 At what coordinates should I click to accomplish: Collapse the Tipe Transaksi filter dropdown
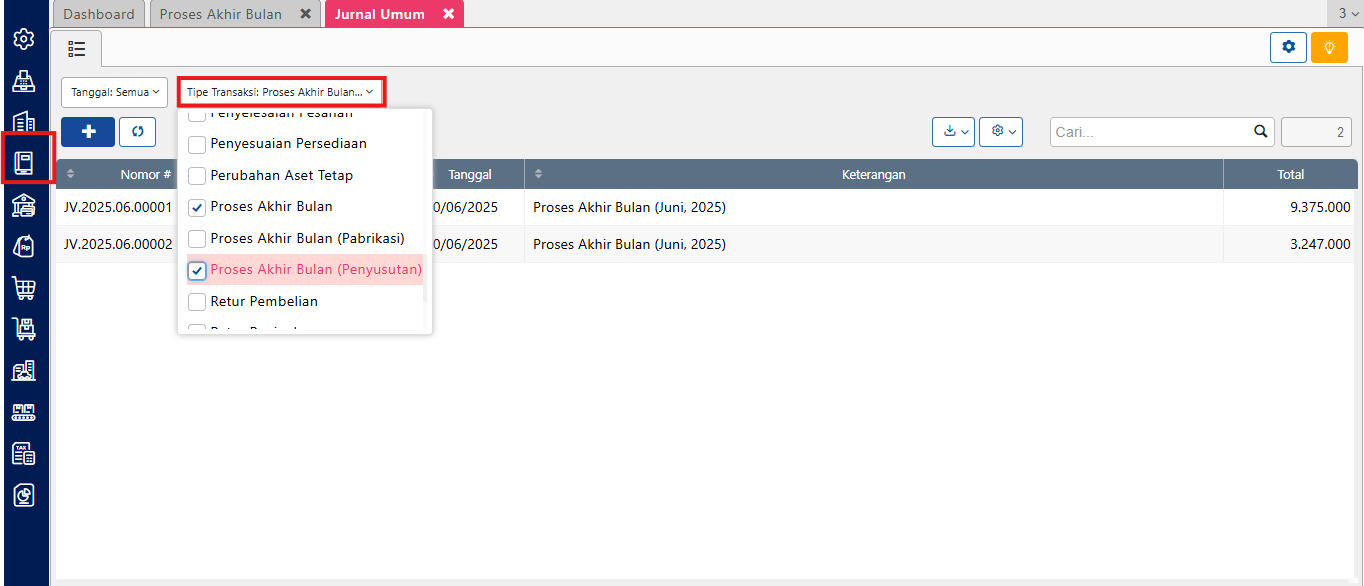point(281,92)
